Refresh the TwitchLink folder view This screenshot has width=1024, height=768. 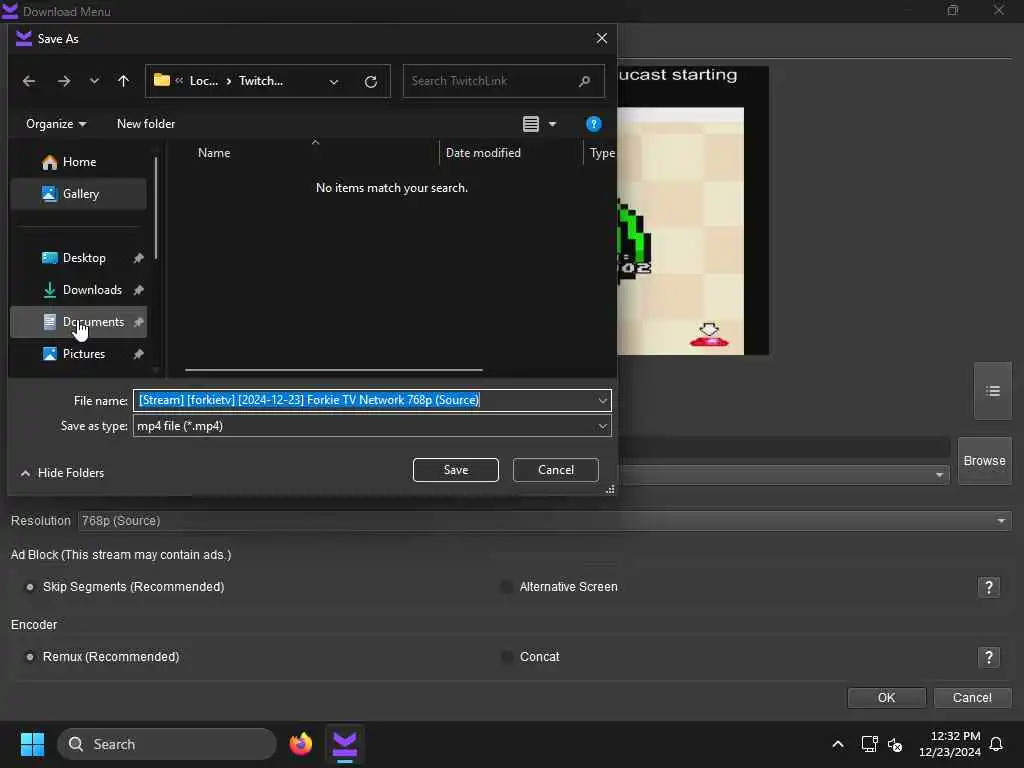(x=370, y=82)
